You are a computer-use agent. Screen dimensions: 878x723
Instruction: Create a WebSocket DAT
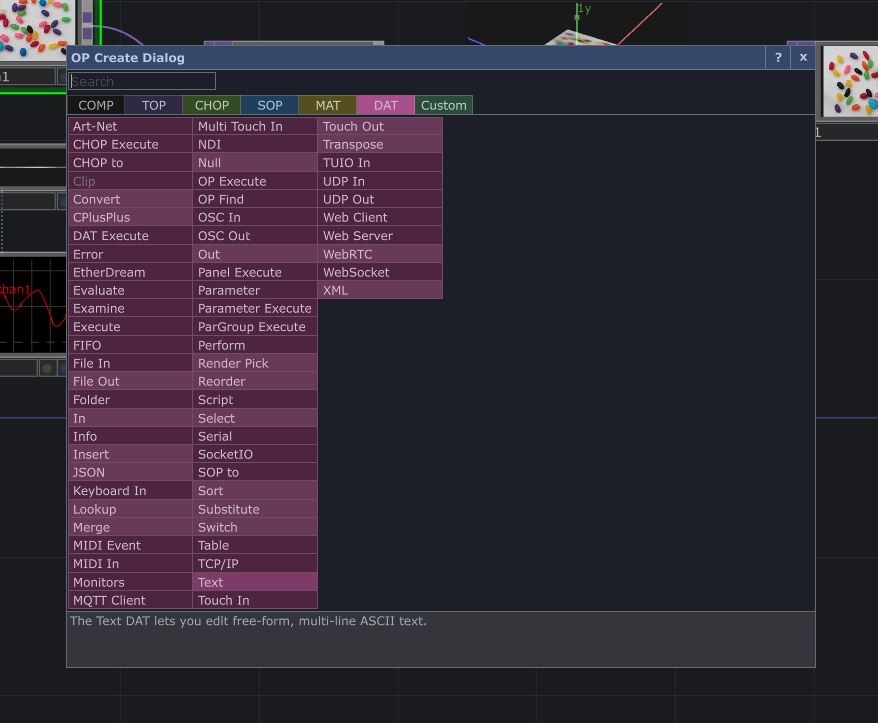point(380,272)
